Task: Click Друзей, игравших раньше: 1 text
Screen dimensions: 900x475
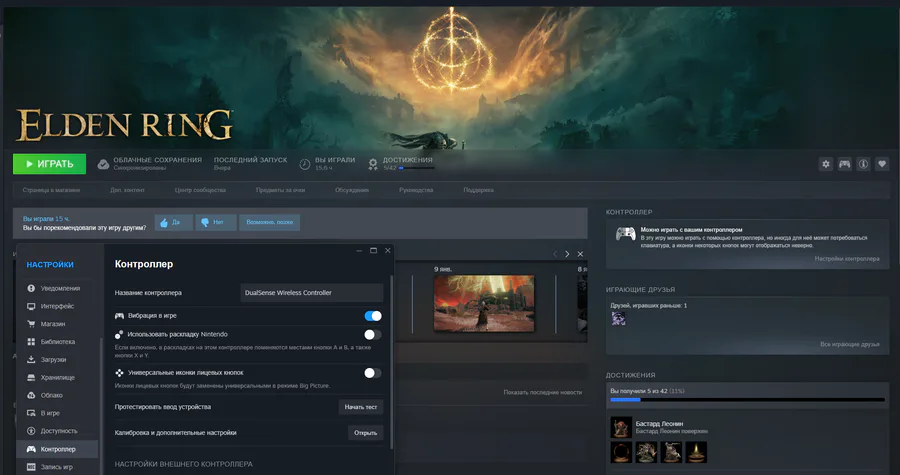Action: [x=649, y=305]
